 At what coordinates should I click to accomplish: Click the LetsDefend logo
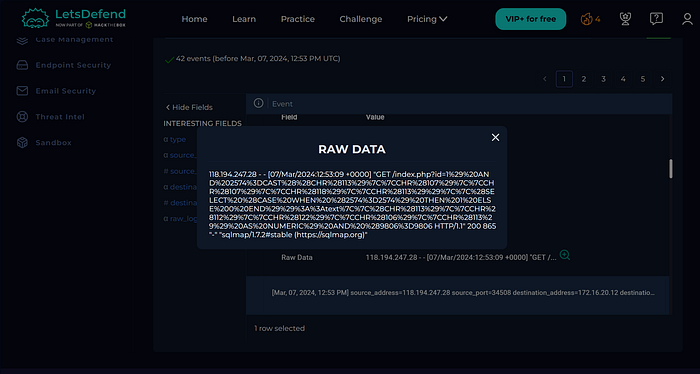[74, 18]
